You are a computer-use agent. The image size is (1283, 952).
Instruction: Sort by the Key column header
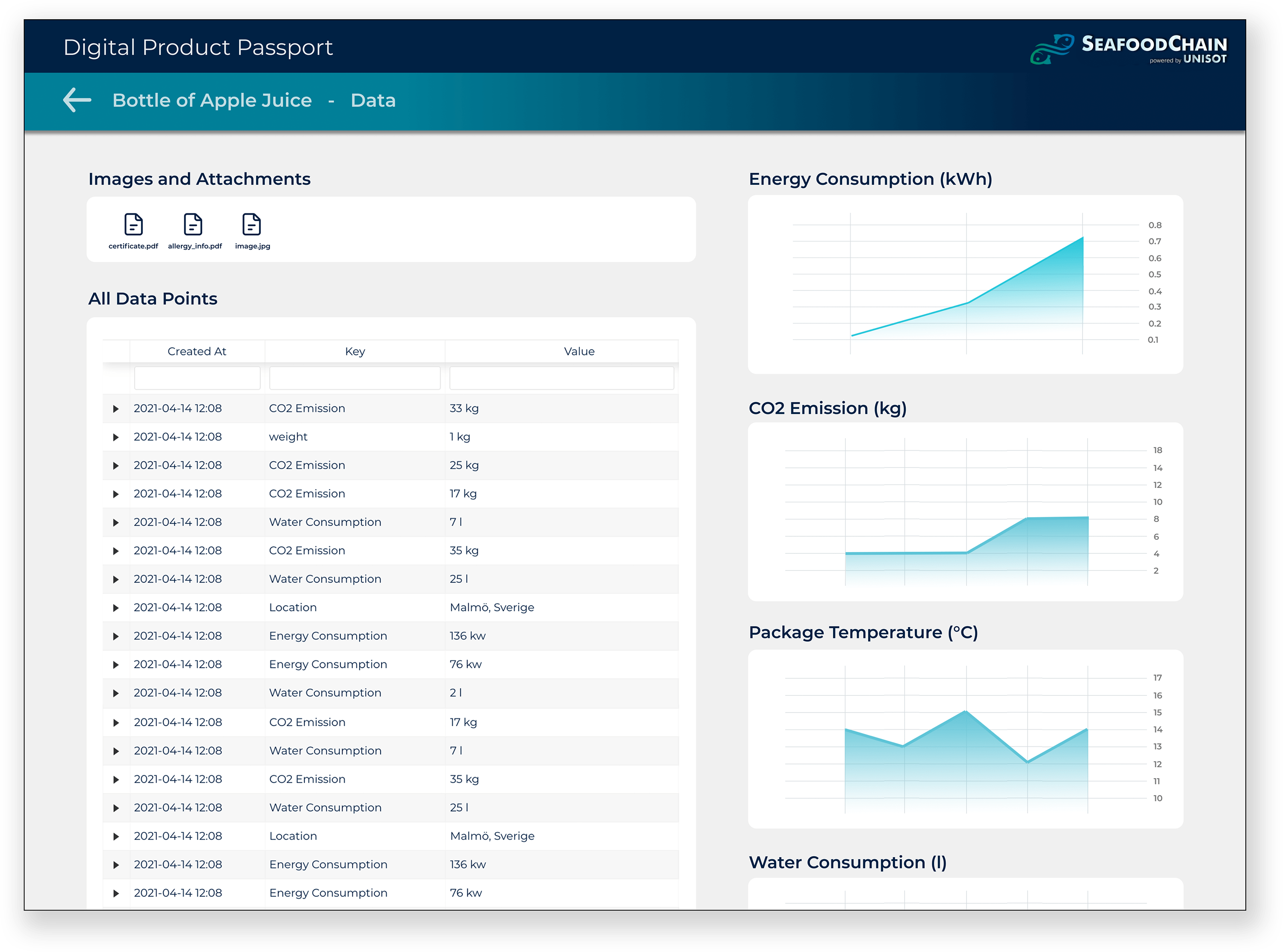[355, 351]
